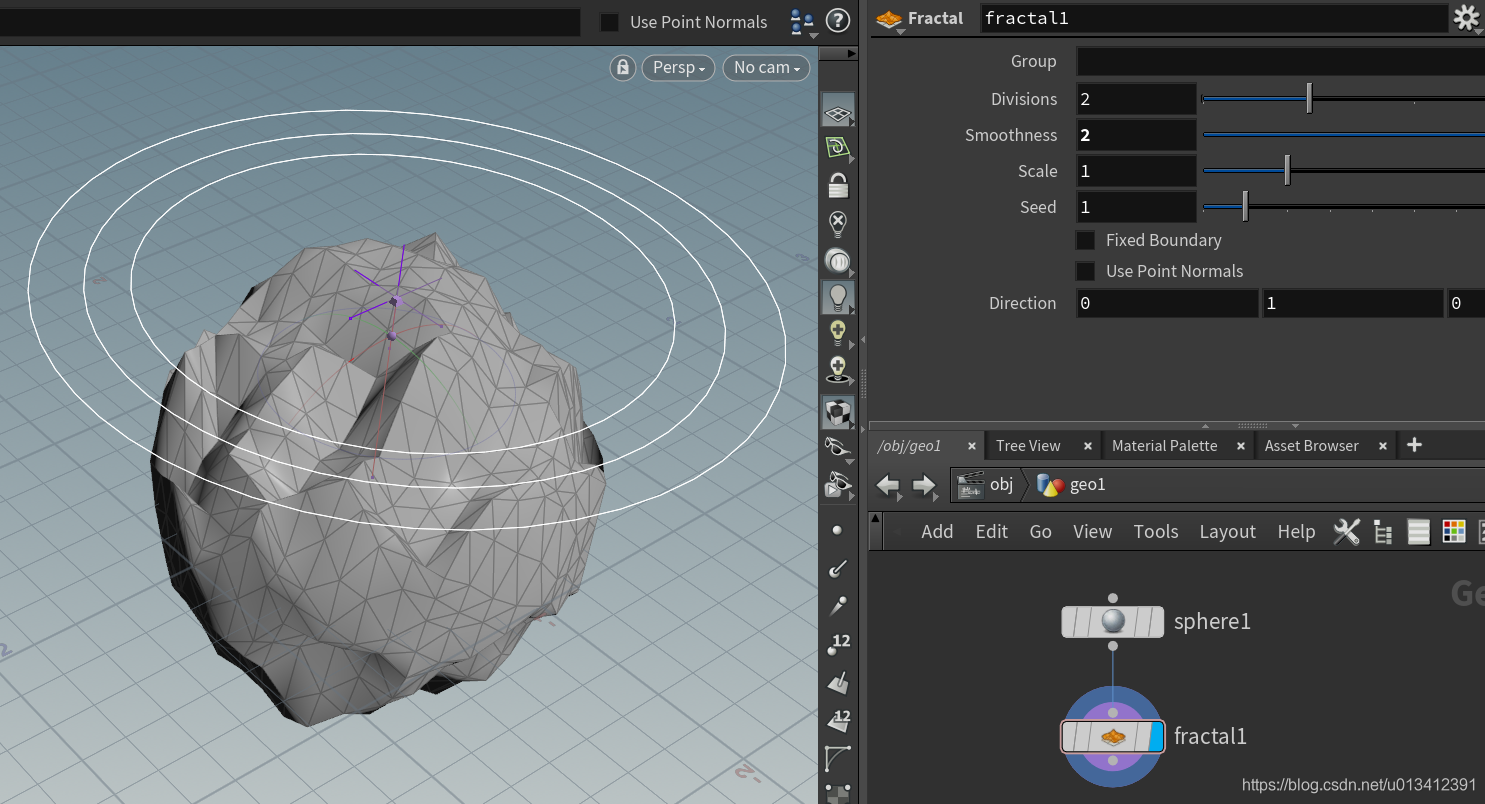Open the Layout menu
Image resolution: width=1485 pixels, height=804 pixels.
(x=1227, y=532)
